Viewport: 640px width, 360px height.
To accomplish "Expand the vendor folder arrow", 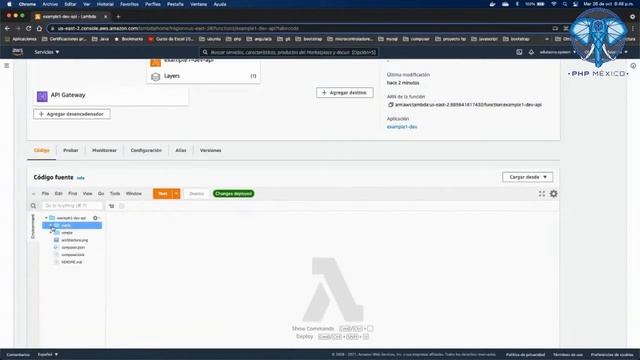I will (x=51, y=233).
